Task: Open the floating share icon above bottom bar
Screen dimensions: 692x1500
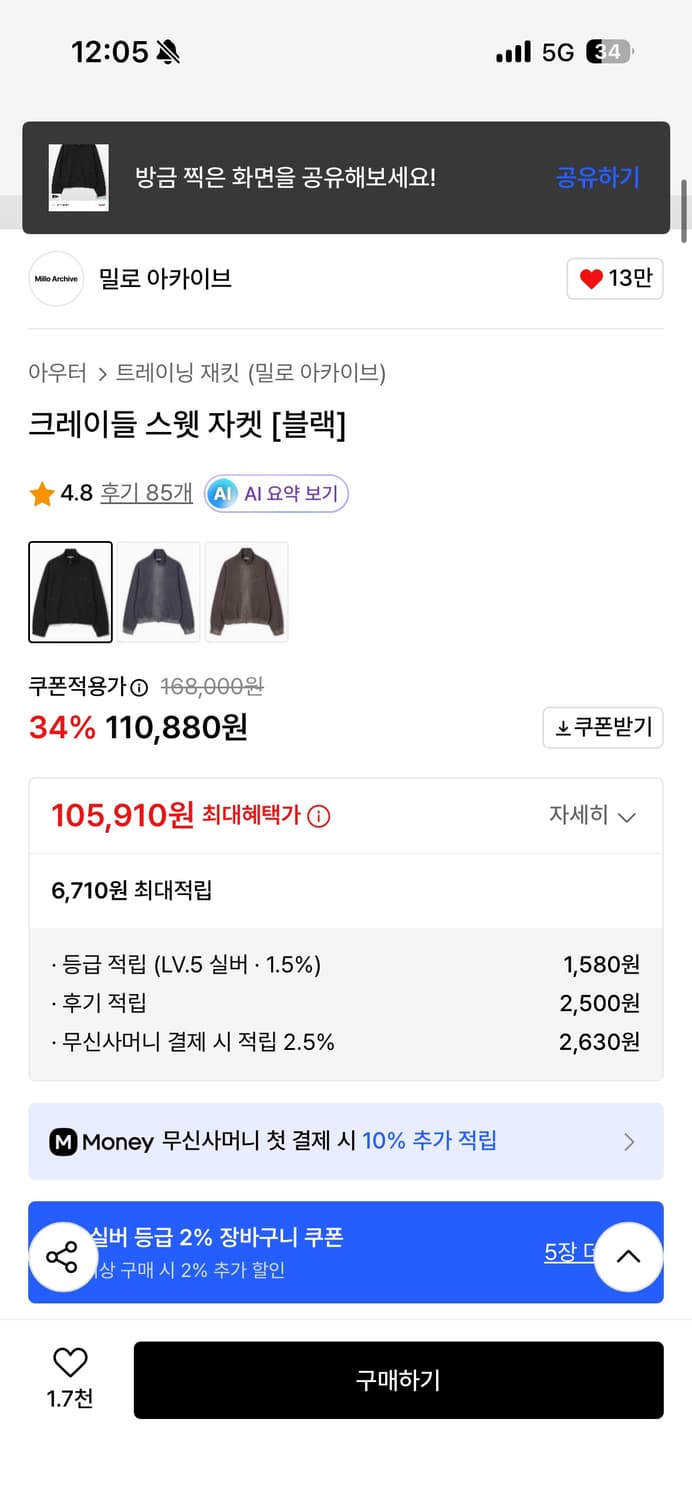Action: pyautogui.click(x=63, y=1257)
